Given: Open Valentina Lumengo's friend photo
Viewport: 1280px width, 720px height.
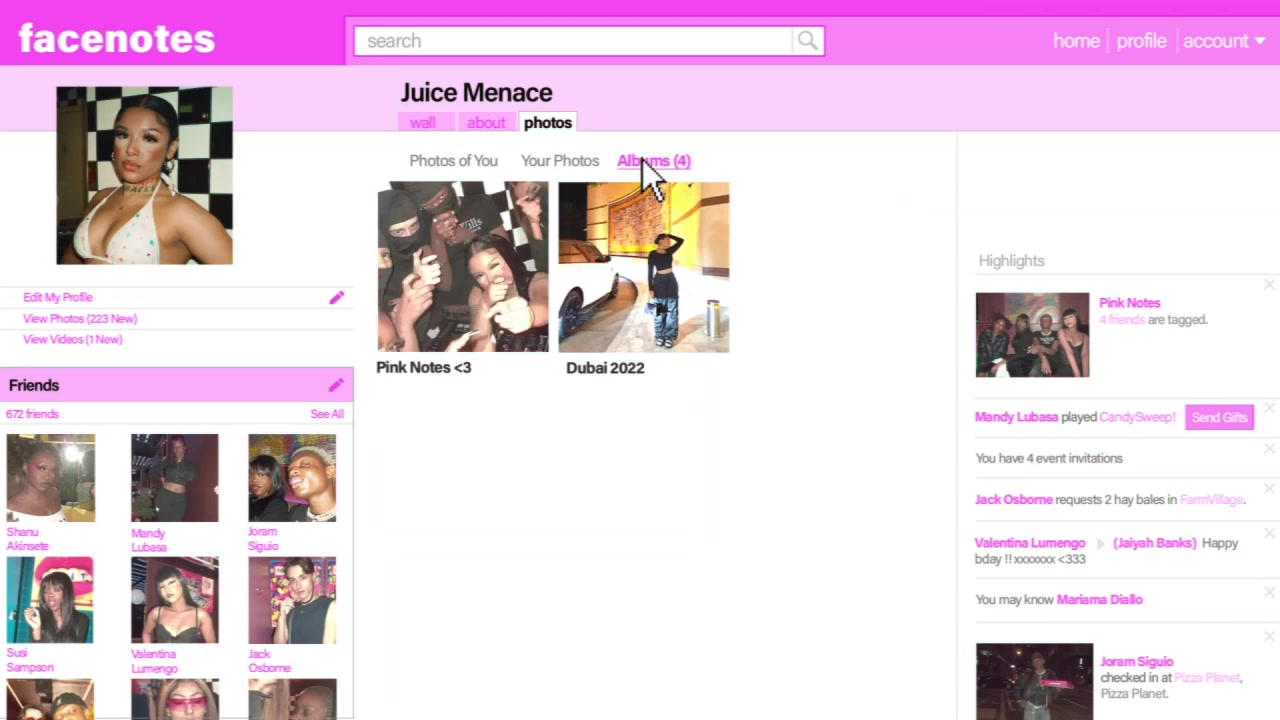Looking at the screenshot, I should [x=174, y=600].
